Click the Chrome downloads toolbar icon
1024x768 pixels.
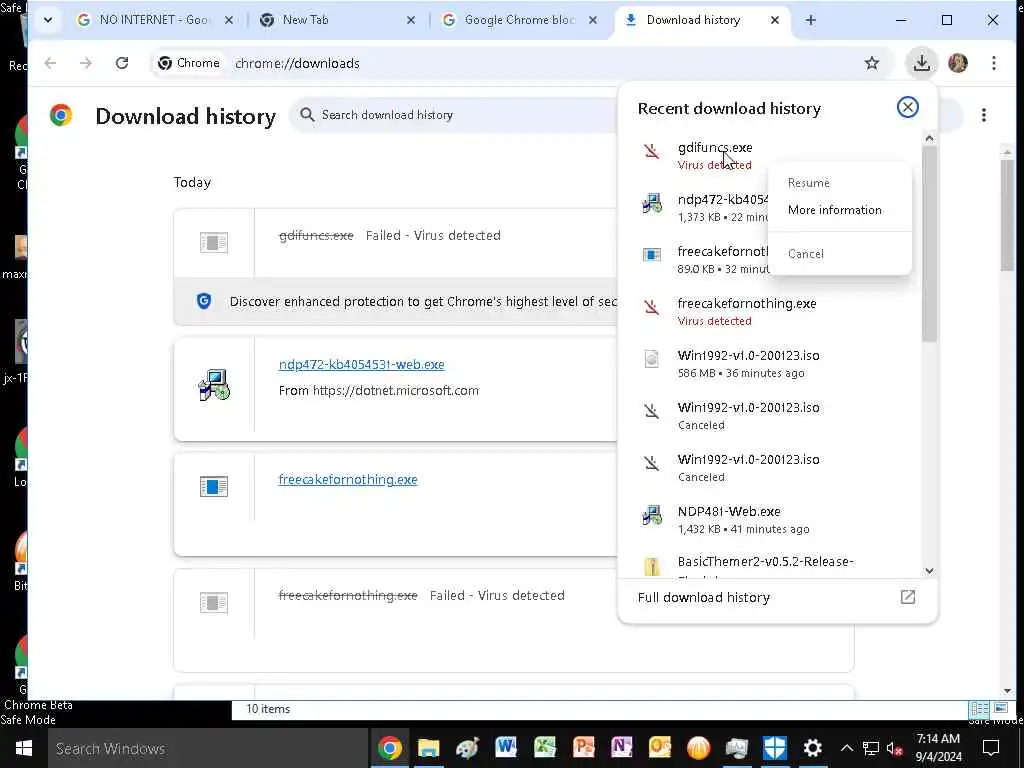921,63
